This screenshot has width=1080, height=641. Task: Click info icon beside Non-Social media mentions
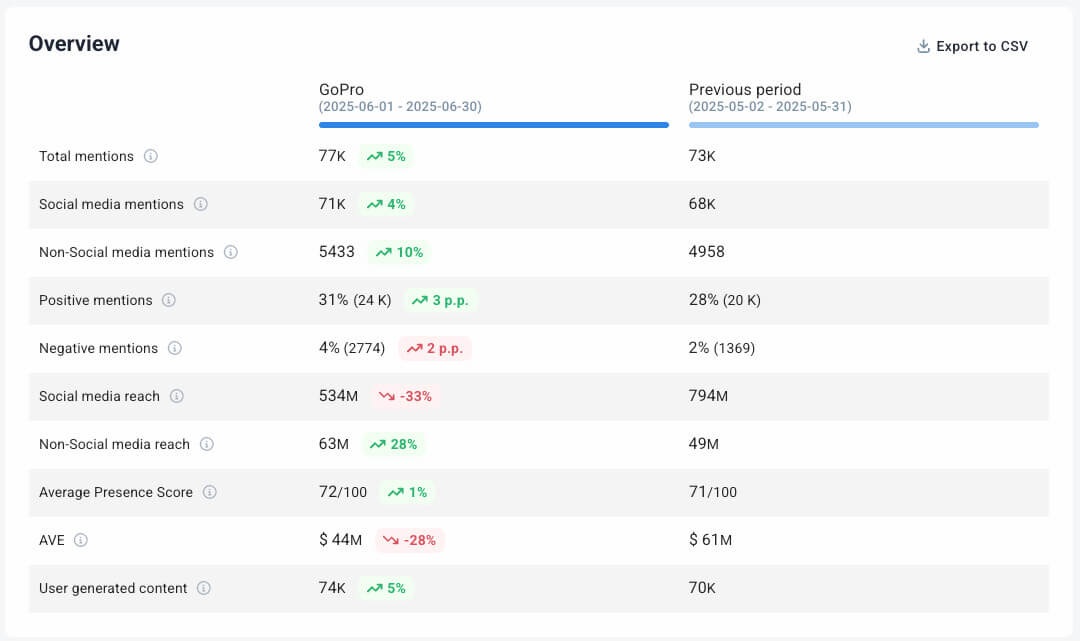(231, 253)
